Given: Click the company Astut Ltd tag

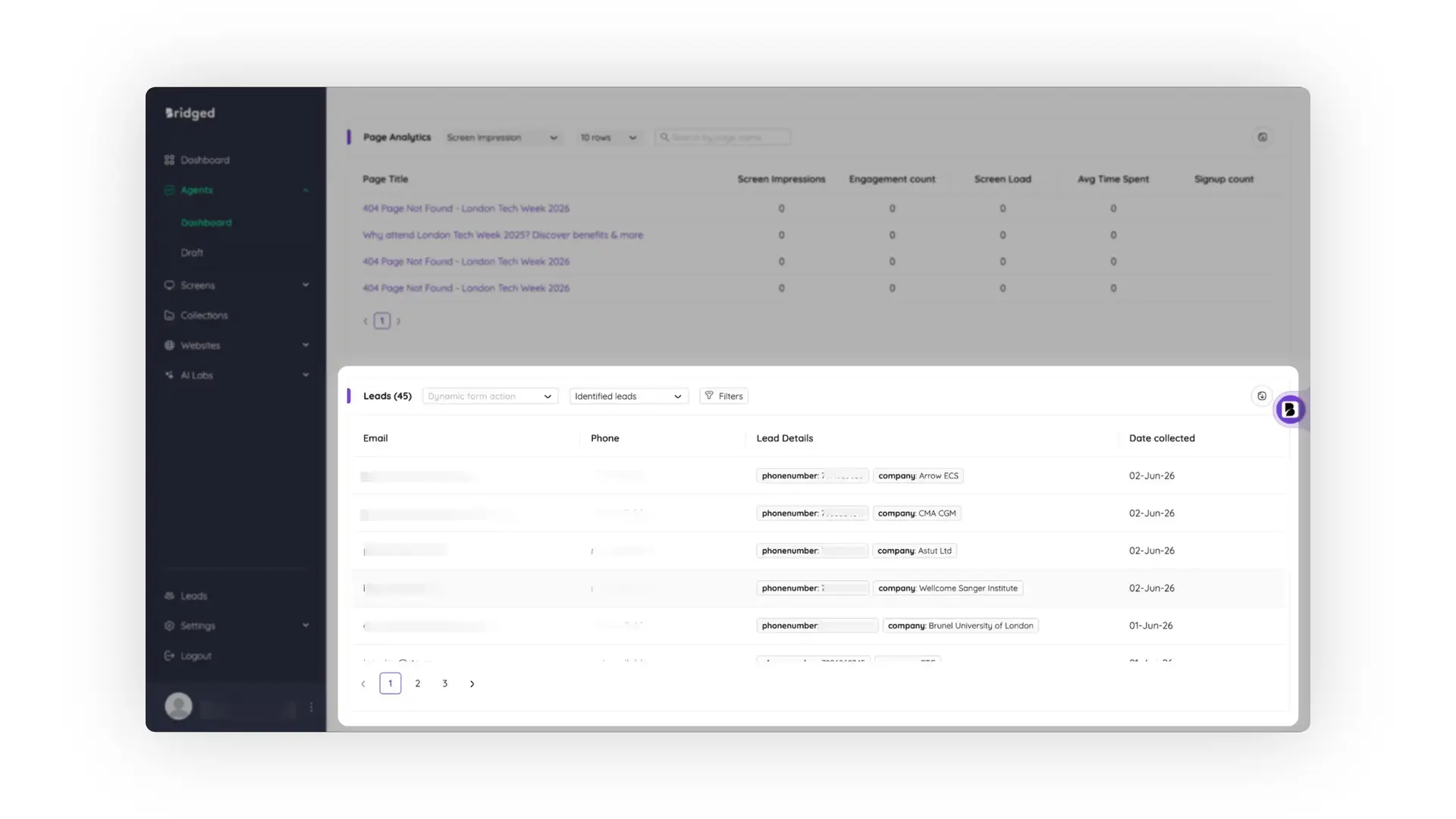Looking at the screenshot, I should [915, 551].
